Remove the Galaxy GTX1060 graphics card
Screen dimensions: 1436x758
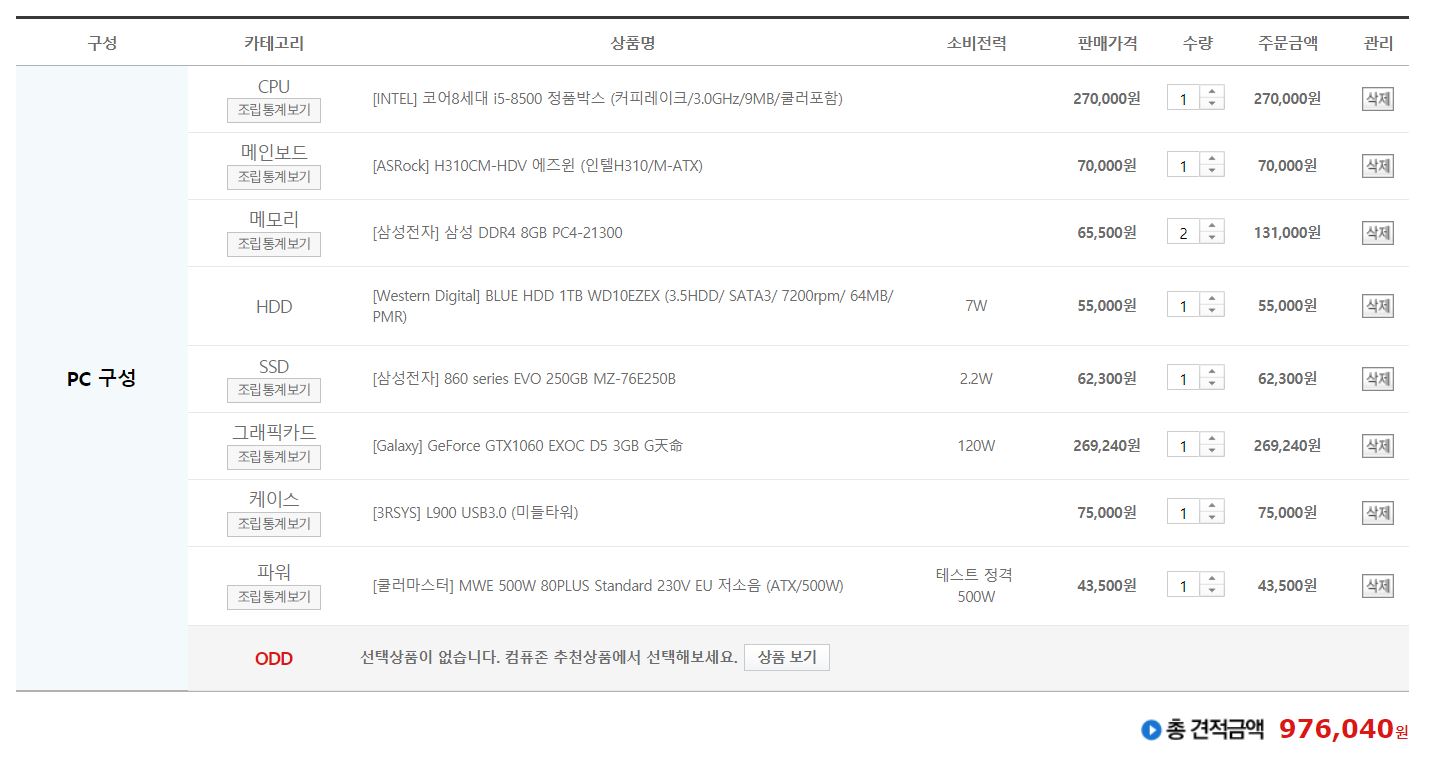coord(1377,446)
